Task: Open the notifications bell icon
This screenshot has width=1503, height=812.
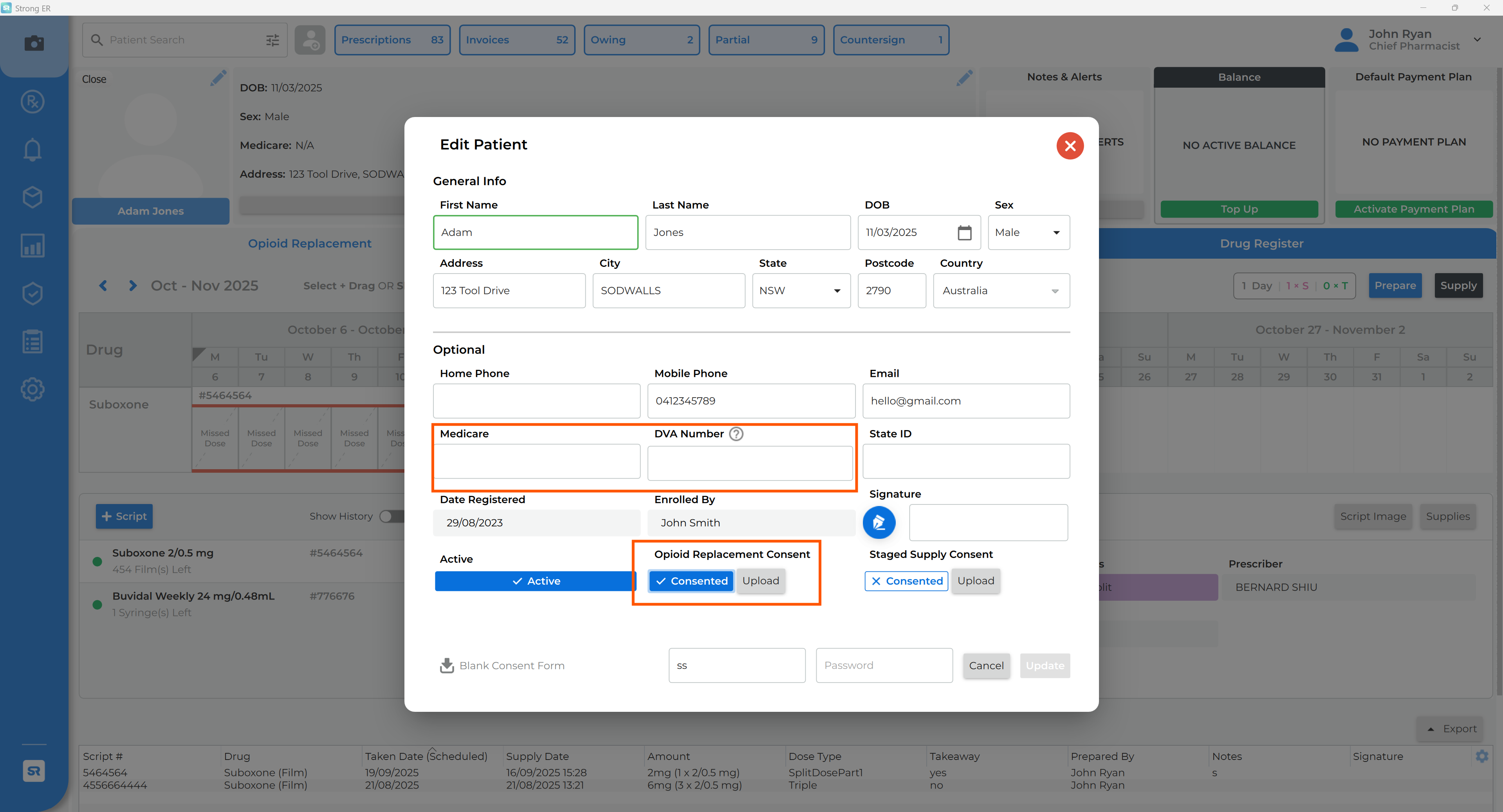Action: point(32,150)
